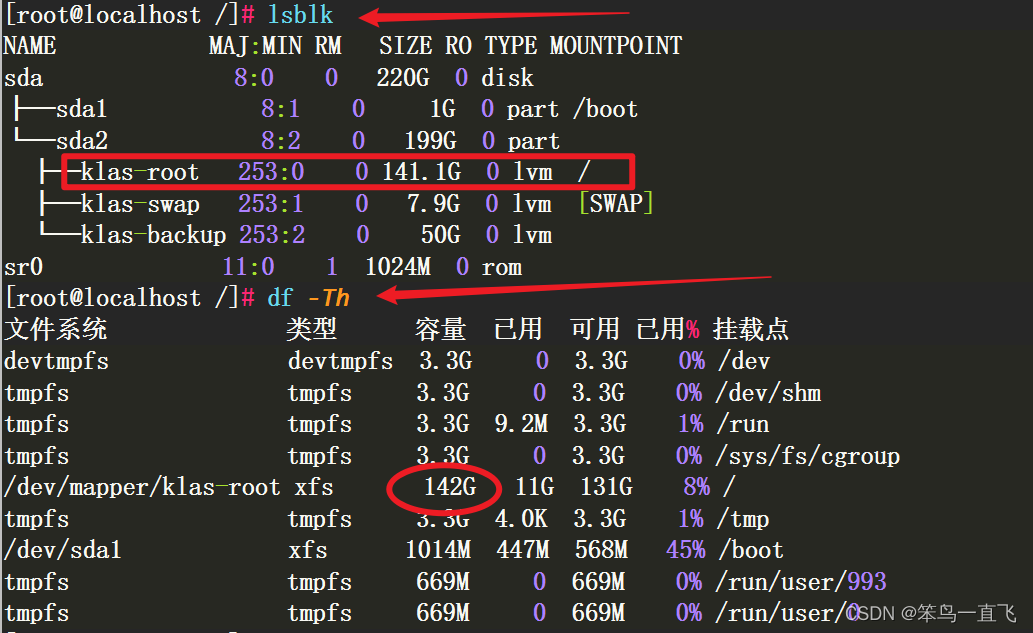This screenshot has height=633, width=1033.
Task: Click the MAJ:MIN column header
Action: [x=256, y=46]
